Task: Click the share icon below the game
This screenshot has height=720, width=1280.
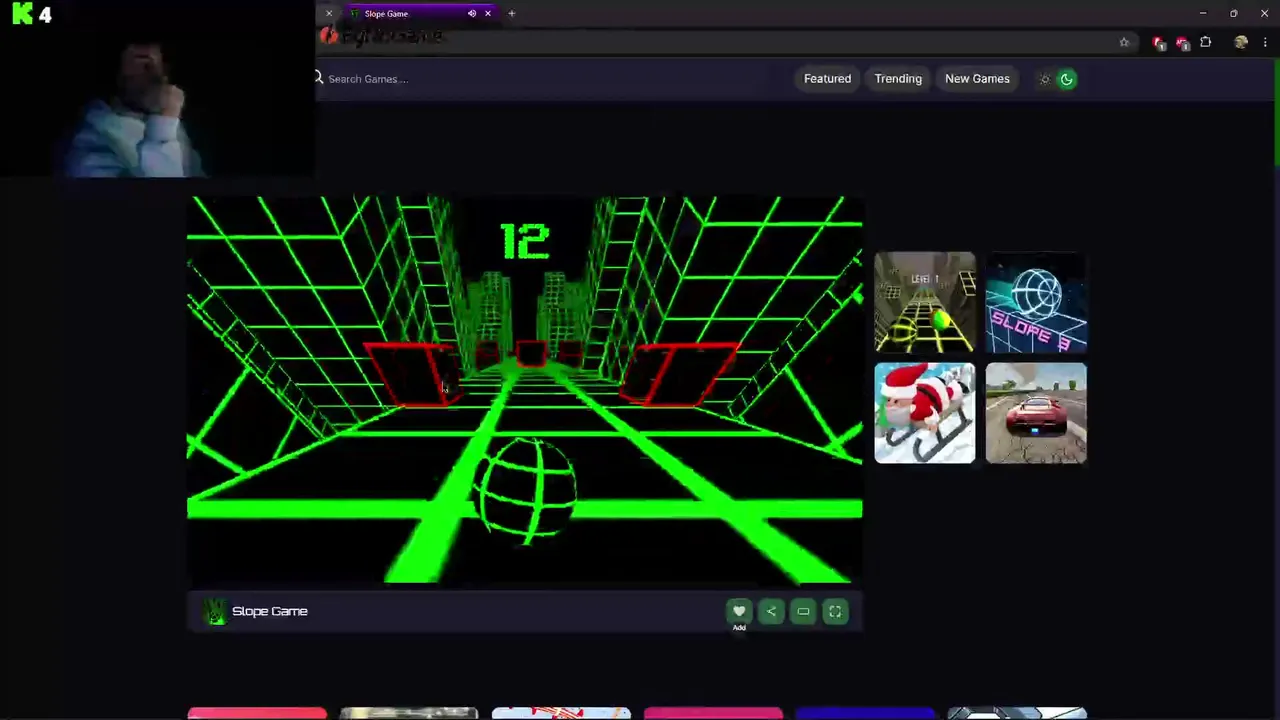Action: pyautogui.click(x=771, y=611)
